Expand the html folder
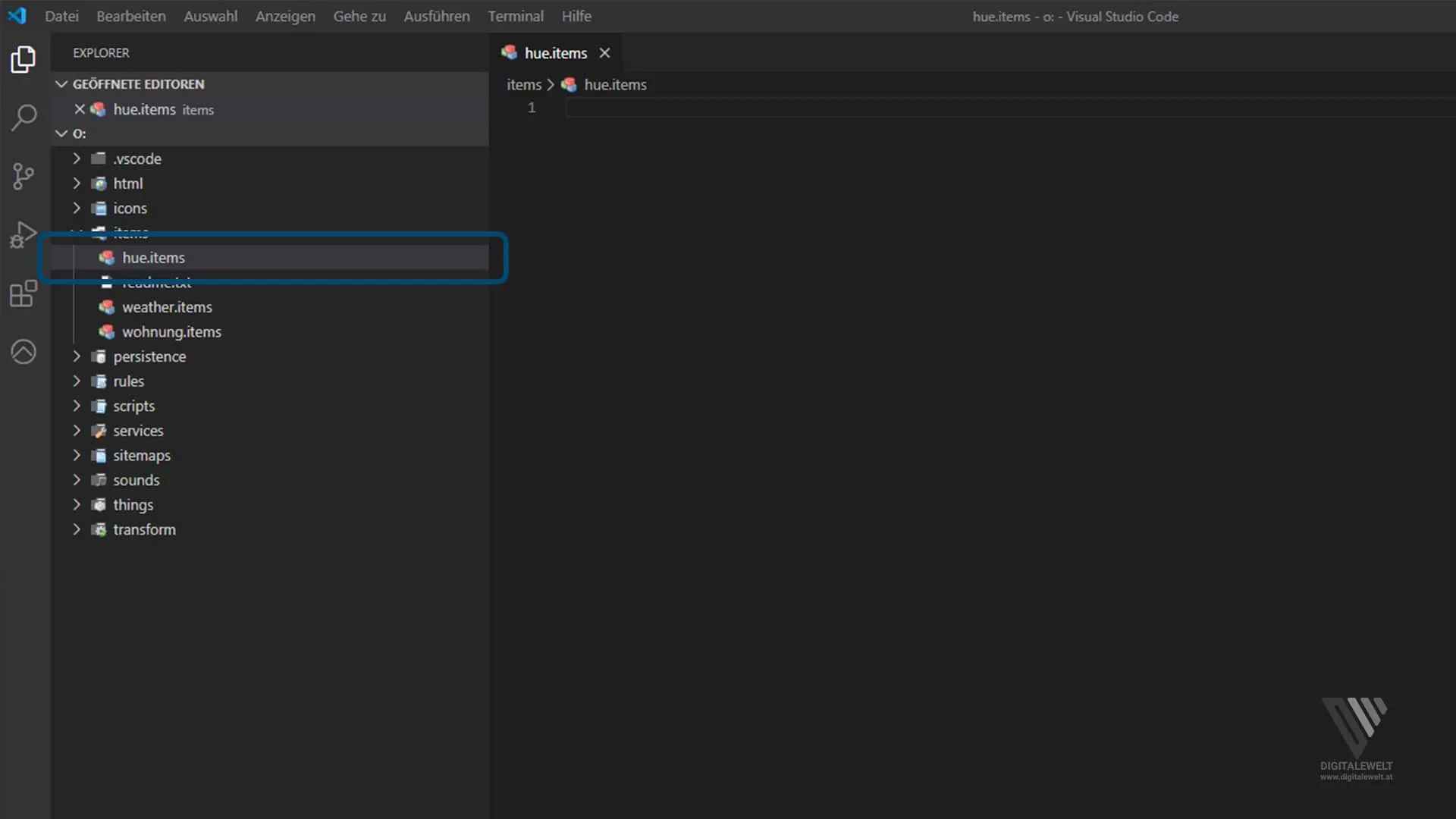1456x819 pixels. pos(77,184)
